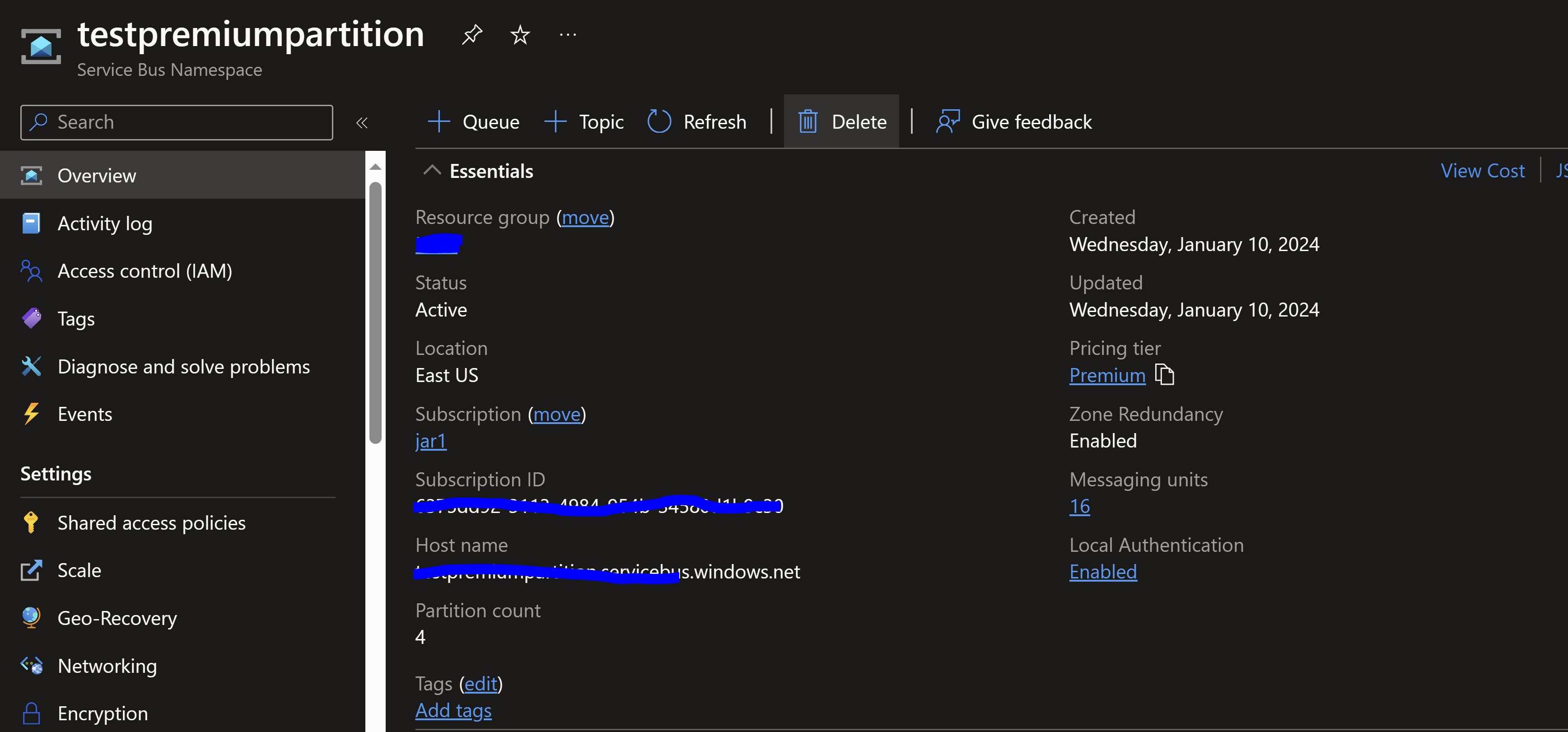This screenshot has width=1568, height=732.
Task: Click the purple Tags icon
Action: coord(31,318)
